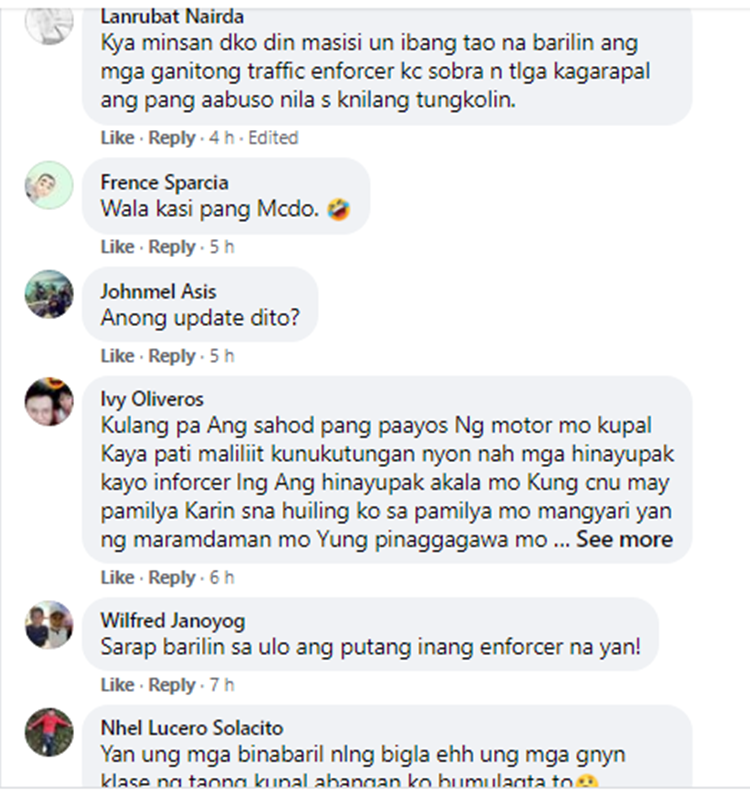Reply to Lanrubat Nairda's comment
The image size is (750, 799).
click(x=172, y=138)
